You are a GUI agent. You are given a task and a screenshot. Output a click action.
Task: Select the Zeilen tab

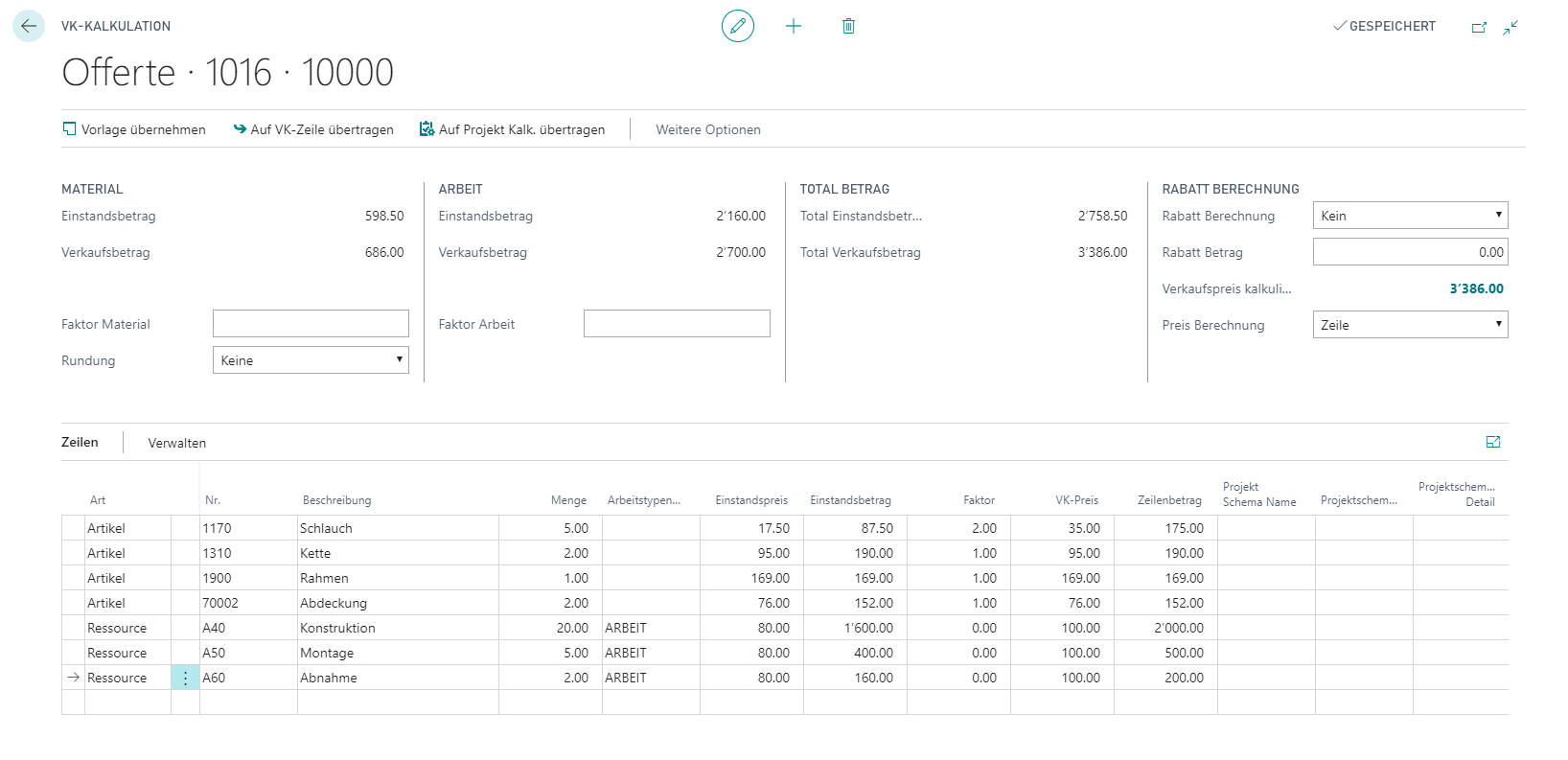coord(80,442)
